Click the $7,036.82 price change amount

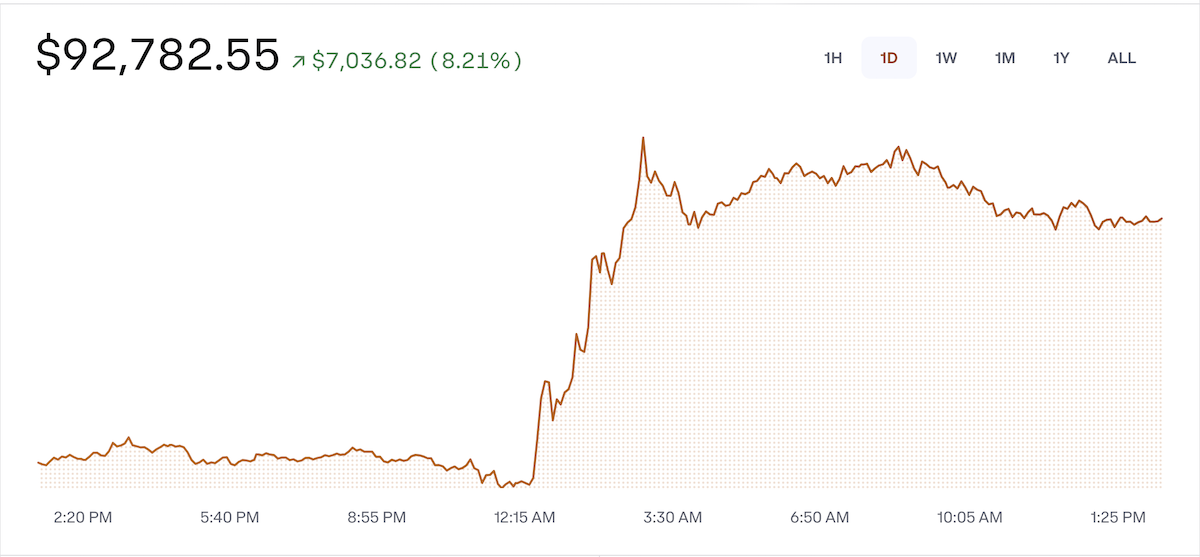pos(366,61)
